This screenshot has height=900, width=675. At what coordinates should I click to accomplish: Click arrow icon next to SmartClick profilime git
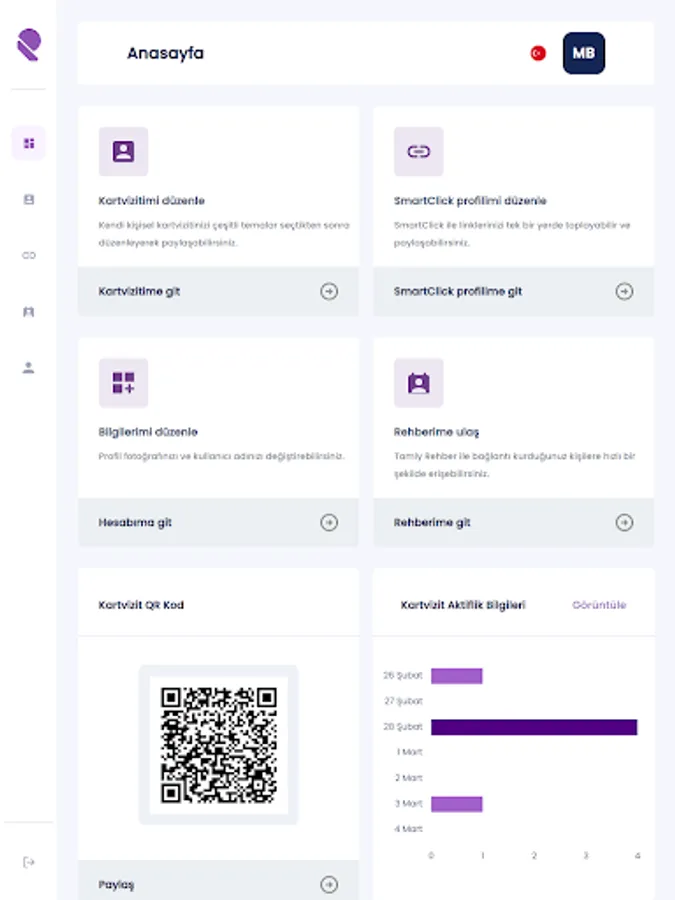pyautogui.click(x=624, y=292)
